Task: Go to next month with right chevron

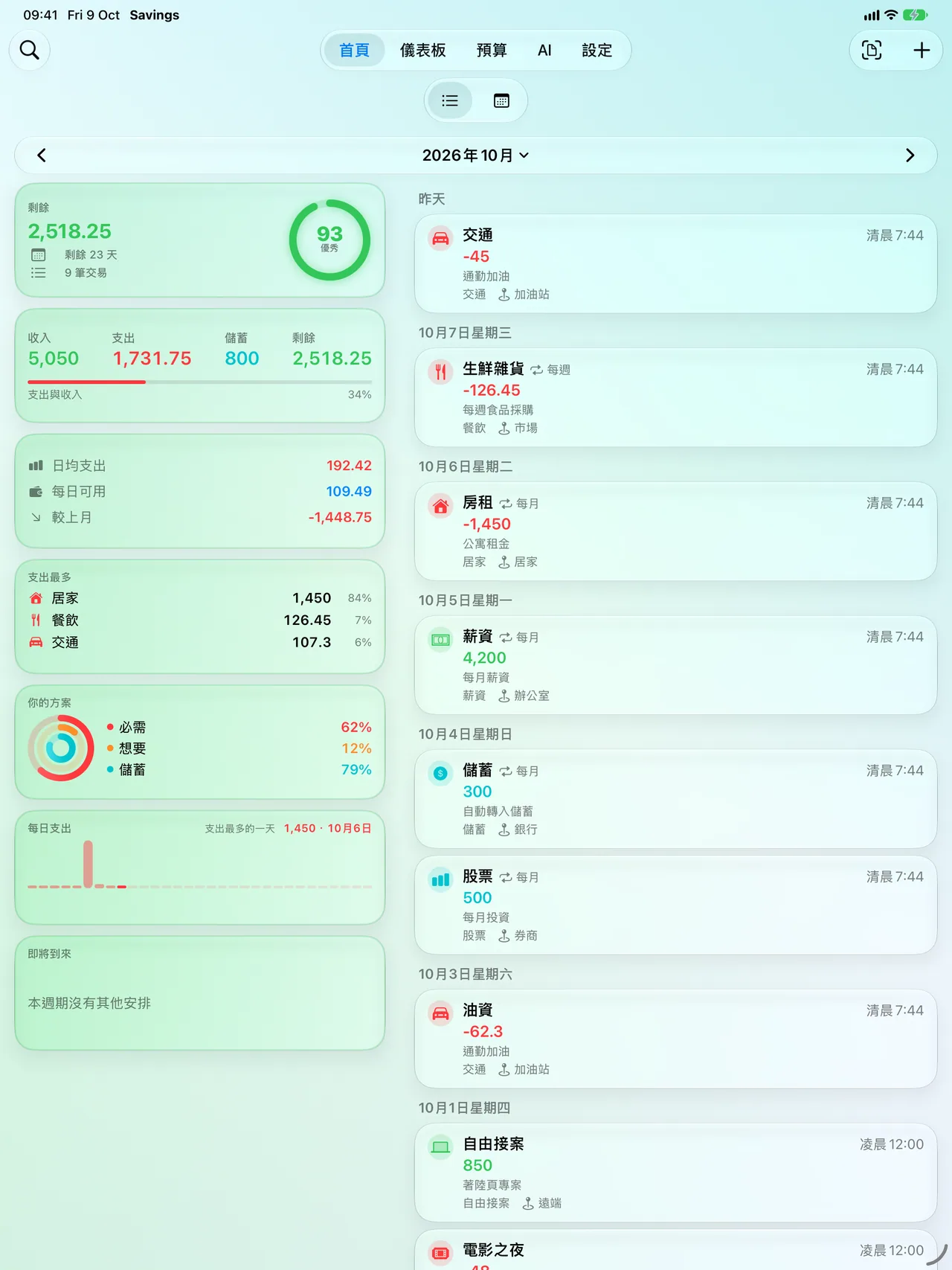Action: [x=910, y=155]
